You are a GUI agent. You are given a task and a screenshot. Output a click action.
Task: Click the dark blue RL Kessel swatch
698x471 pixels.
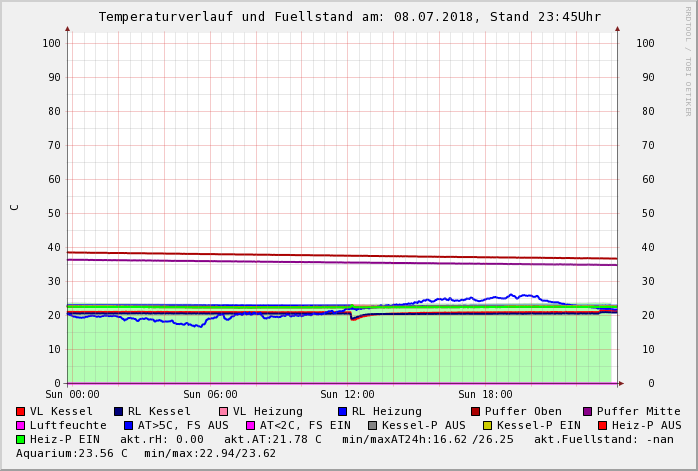[119, 411]
